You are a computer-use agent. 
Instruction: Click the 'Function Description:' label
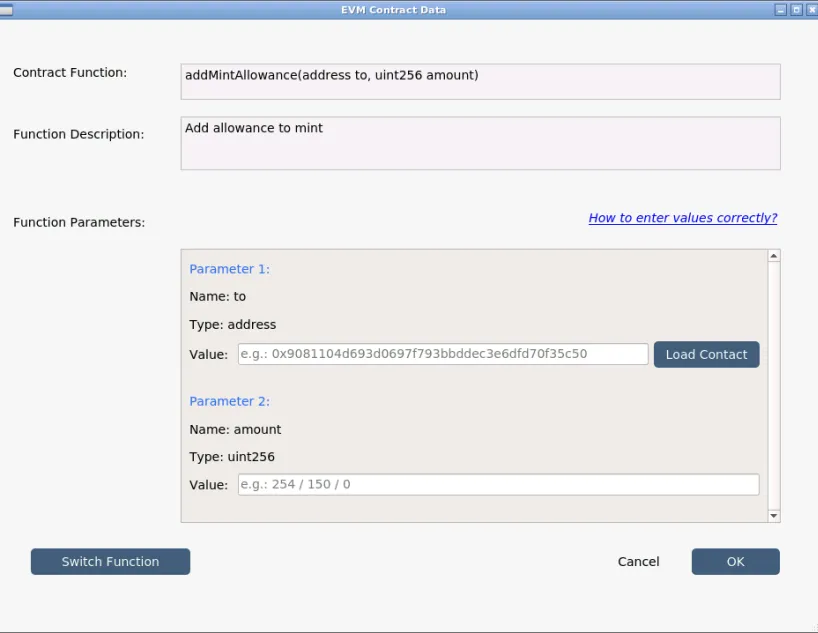pyautogui.click(x=79, y=134)
